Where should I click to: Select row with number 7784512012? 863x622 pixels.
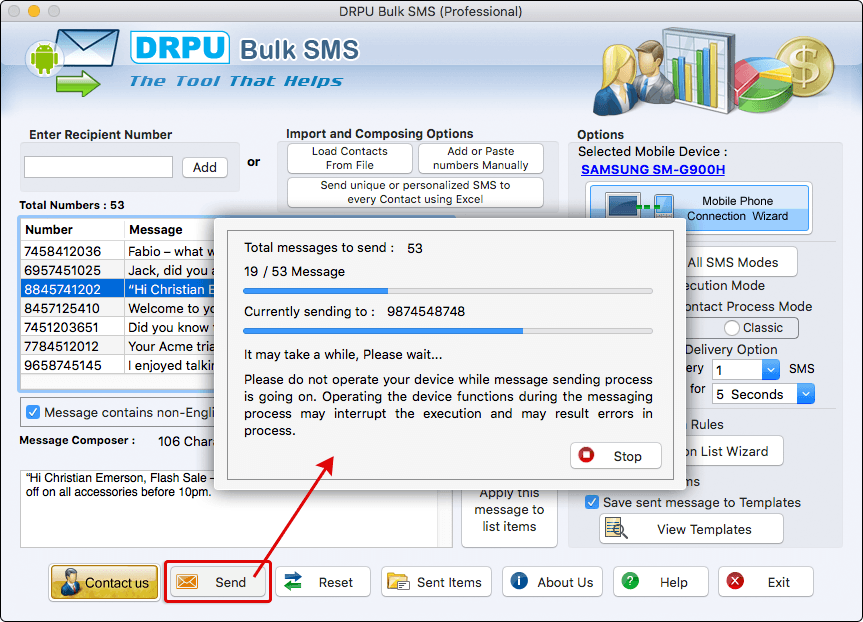coord(118,346)
